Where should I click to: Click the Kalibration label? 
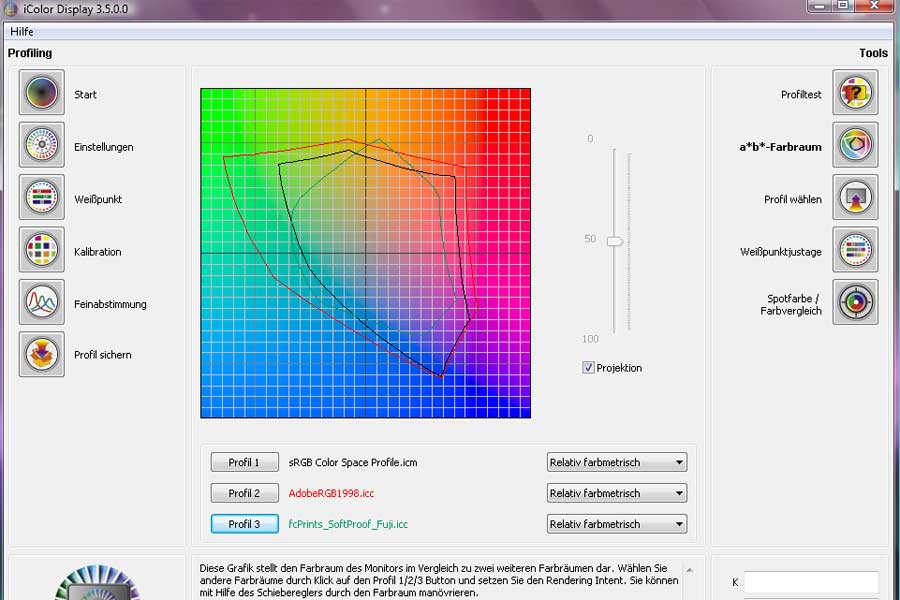point(98,251)
